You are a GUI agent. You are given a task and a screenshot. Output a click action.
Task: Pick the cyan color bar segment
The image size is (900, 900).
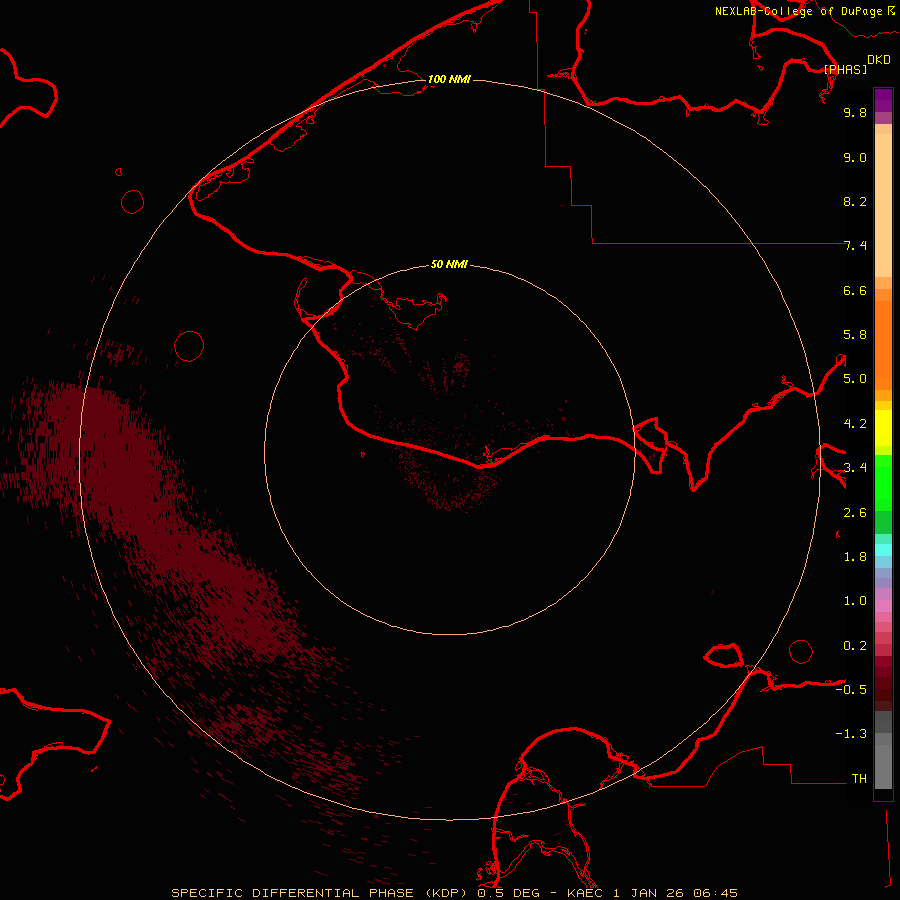tap(883, 550)
